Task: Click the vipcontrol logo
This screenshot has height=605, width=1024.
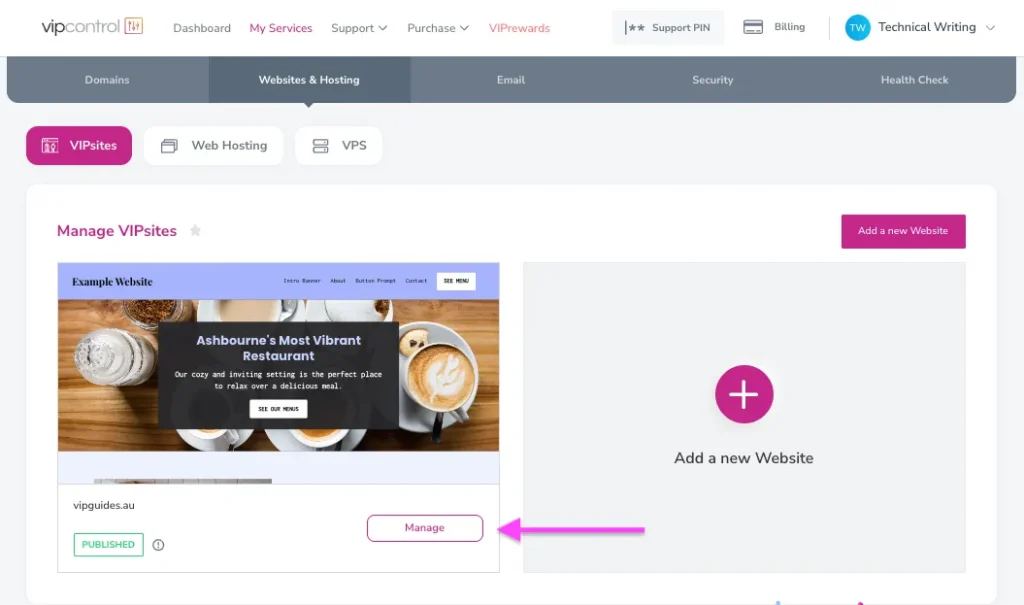Action: (91, 27)
